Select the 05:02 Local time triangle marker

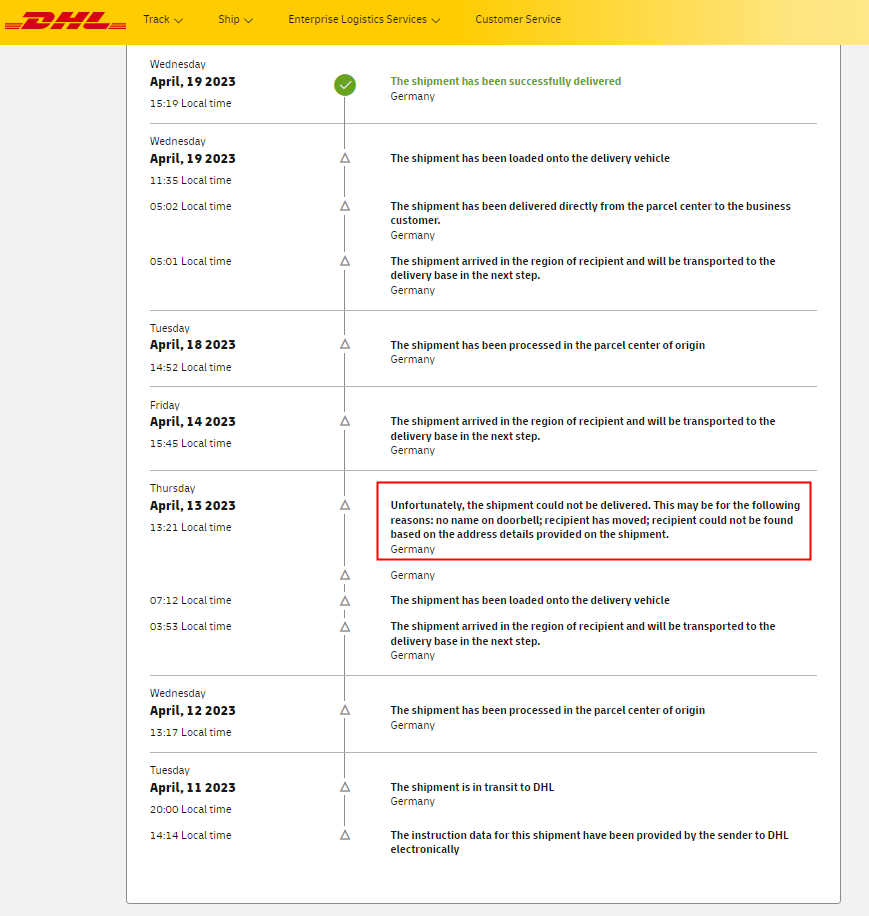[345, 206]
